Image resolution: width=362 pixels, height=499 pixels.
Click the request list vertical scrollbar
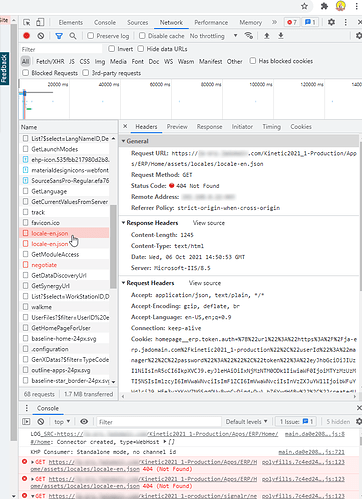click(113, 247)
